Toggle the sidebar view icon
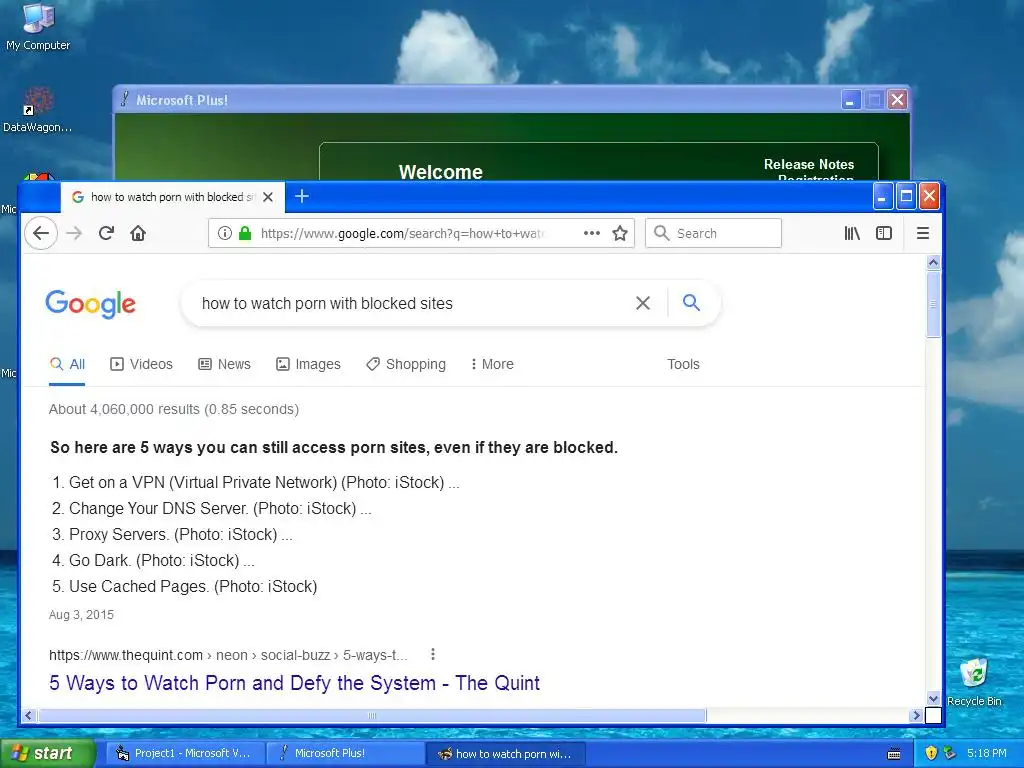Viewport: 1024px width, 768px height. (884, 233)
